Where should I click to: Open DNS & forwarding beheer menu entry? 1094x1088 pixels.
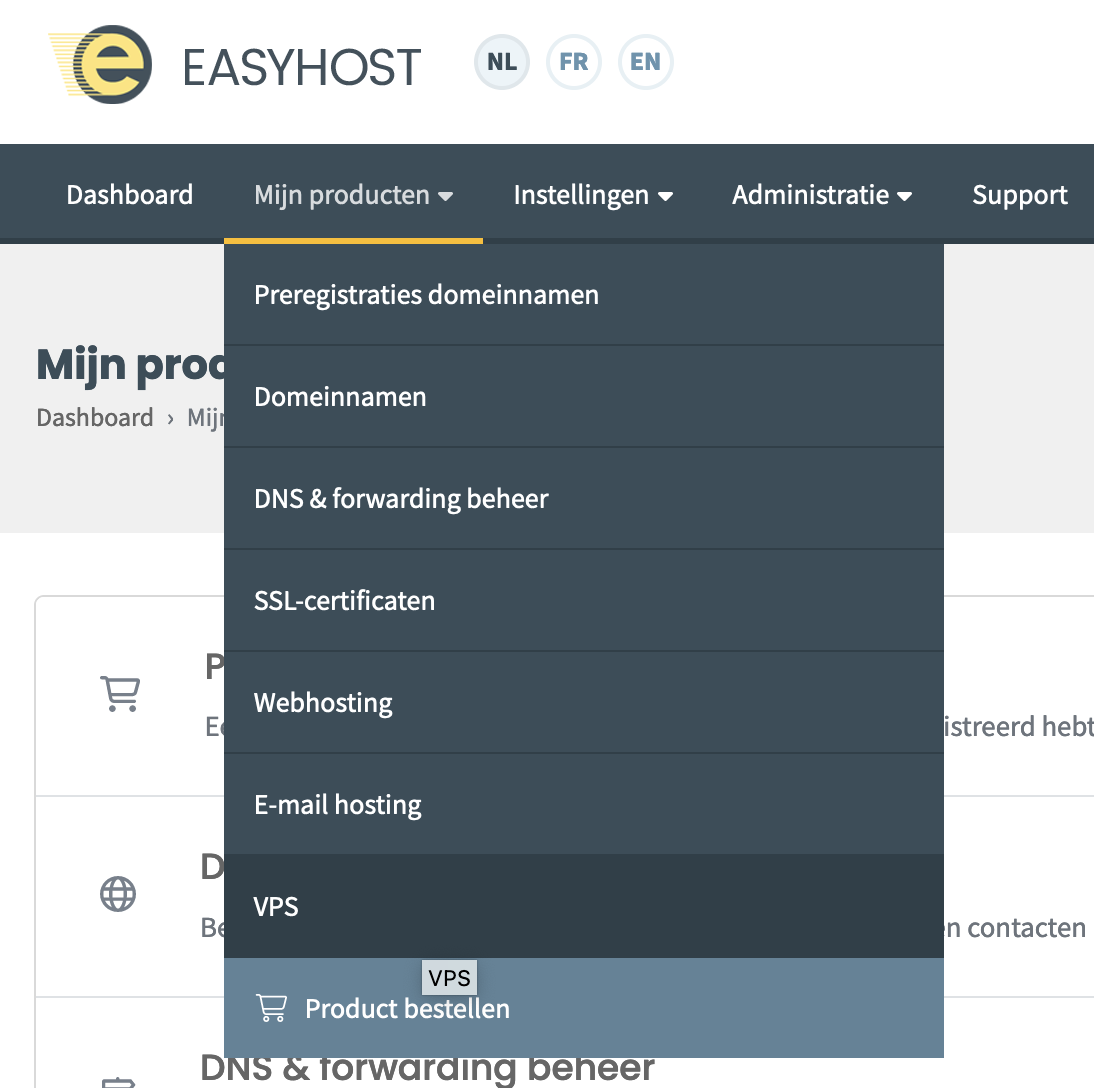point(401,499)
